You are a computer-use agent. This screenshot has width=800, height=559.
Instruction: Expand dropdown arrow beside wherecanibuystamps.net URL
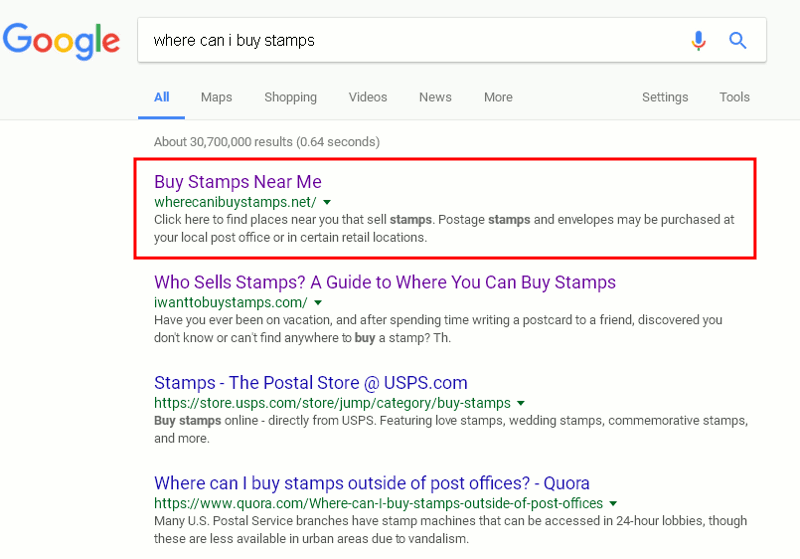(x=327, y=202)
